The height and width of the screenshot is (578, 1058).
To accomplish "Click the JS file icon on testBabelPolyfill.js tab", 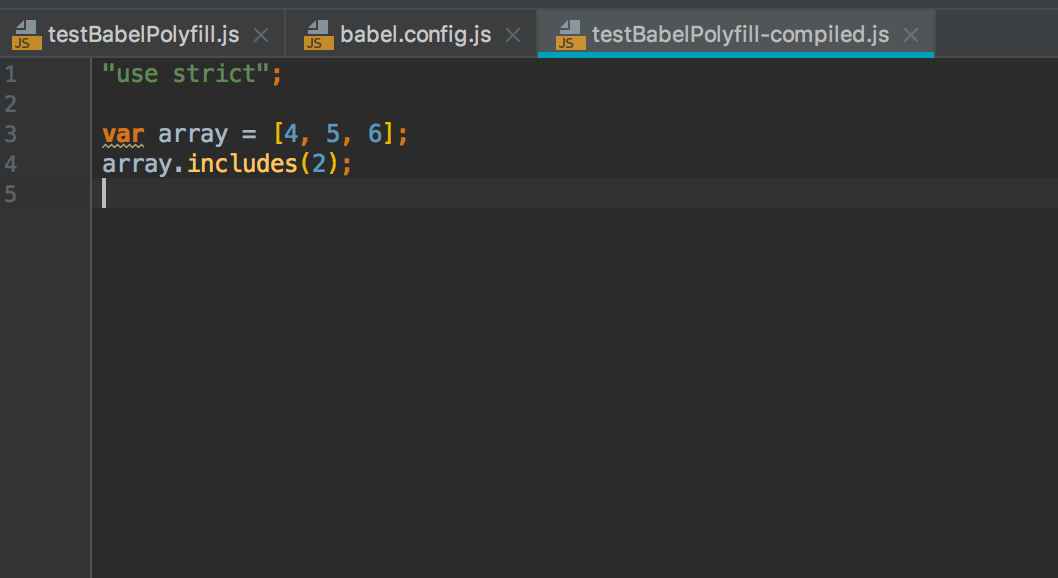I will point(26,35).
